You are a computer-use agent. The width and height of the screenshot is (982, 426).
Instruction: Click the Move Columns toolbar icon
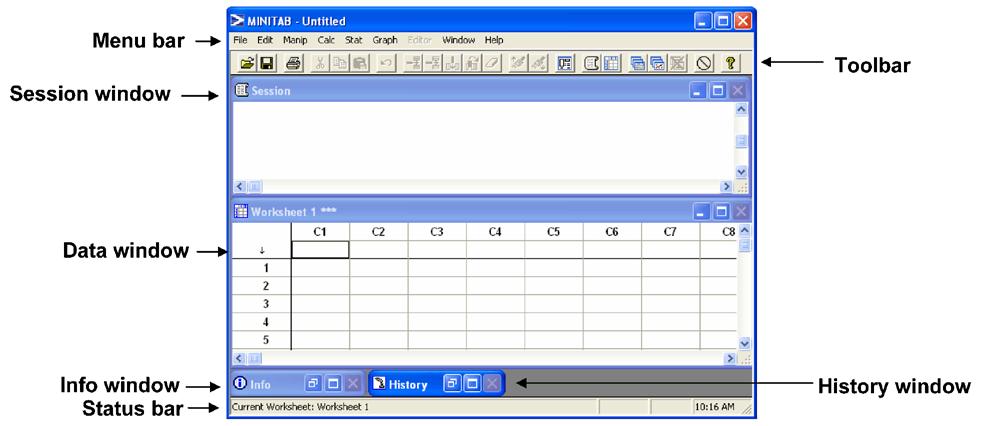point(471,63)
